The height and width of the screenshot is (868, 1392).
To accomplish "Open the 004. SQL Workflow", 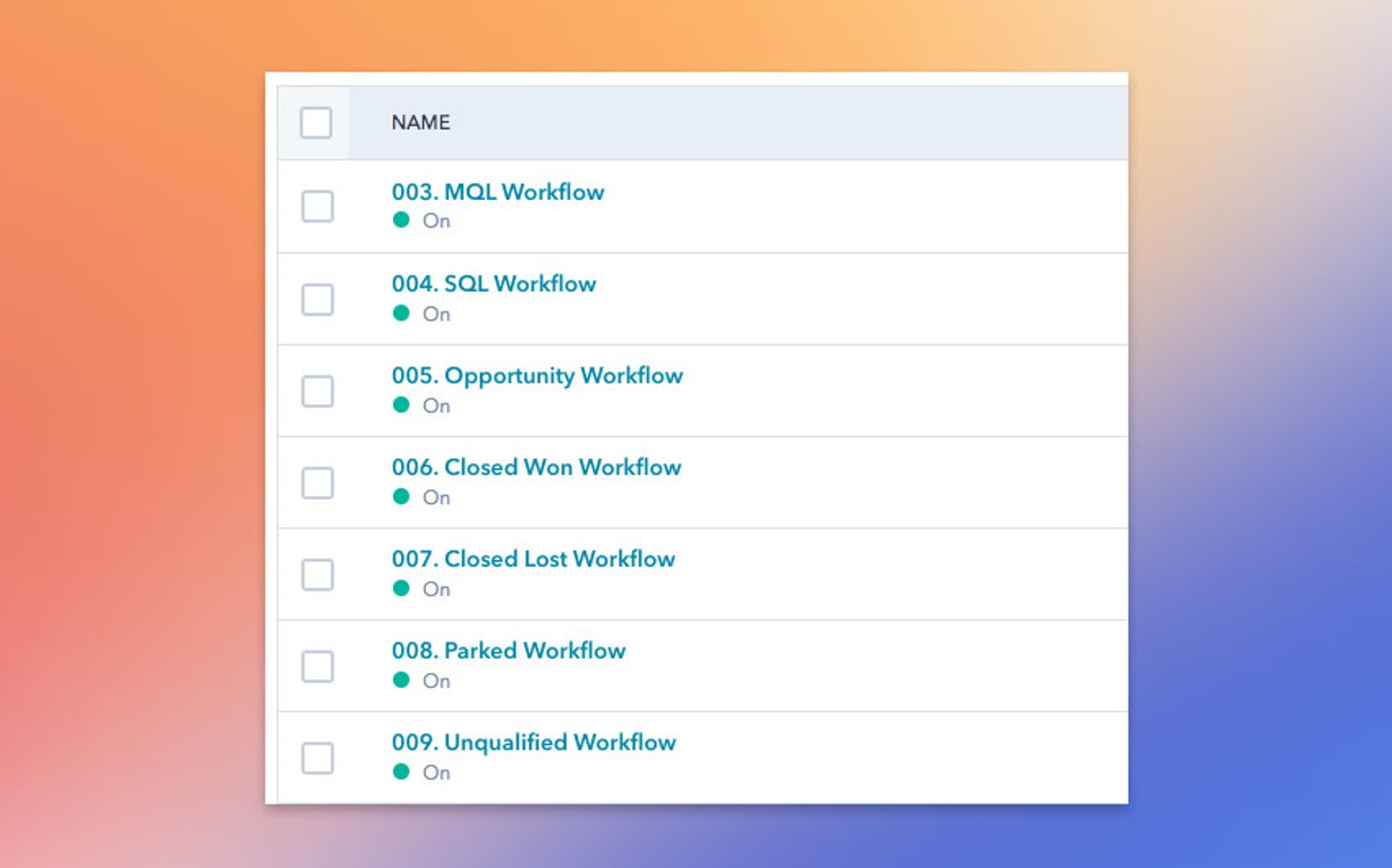I will point(493,283).
